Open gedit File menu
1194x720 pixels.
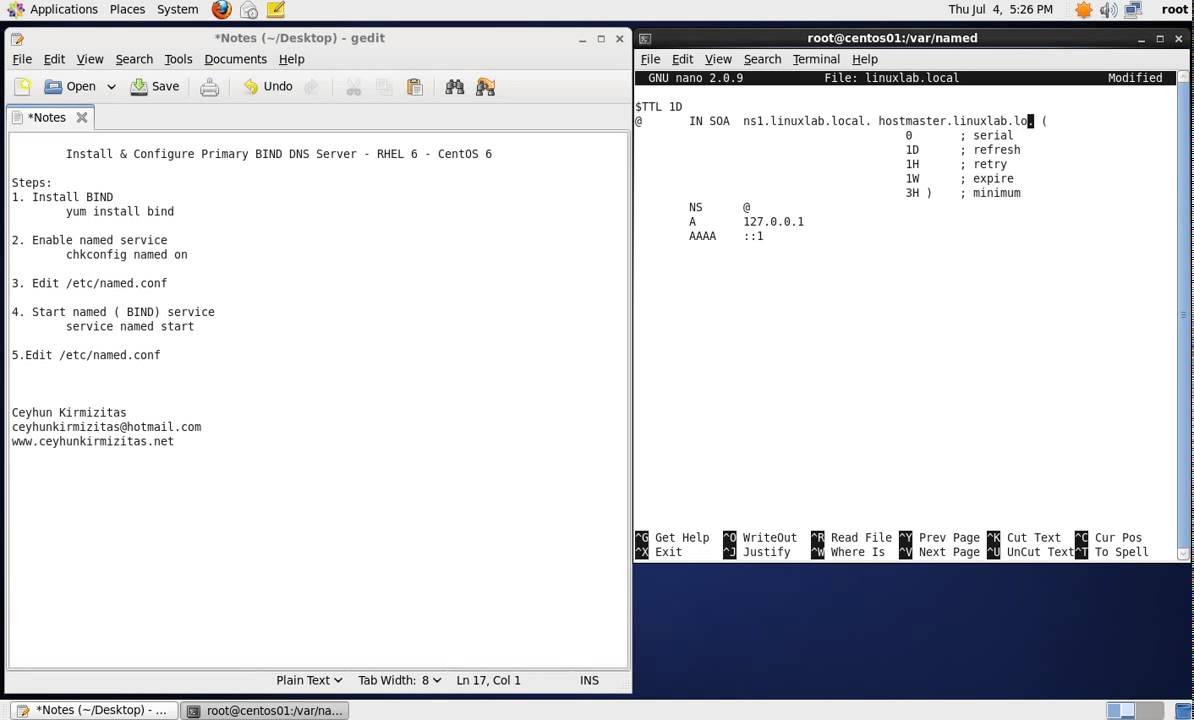click(x=22, y=59)
